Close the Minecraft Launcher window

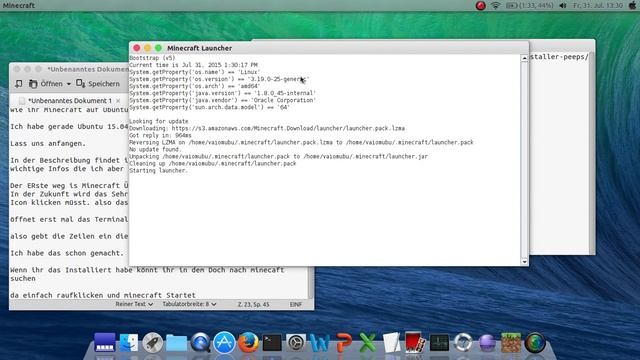tap(137, 48)
